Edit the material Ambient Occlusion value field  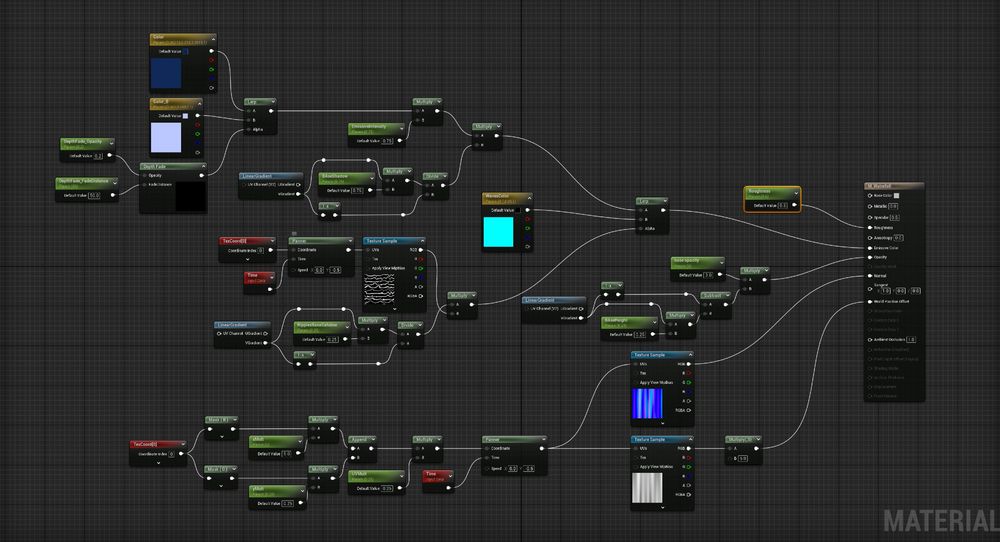(x=911, y=340)
